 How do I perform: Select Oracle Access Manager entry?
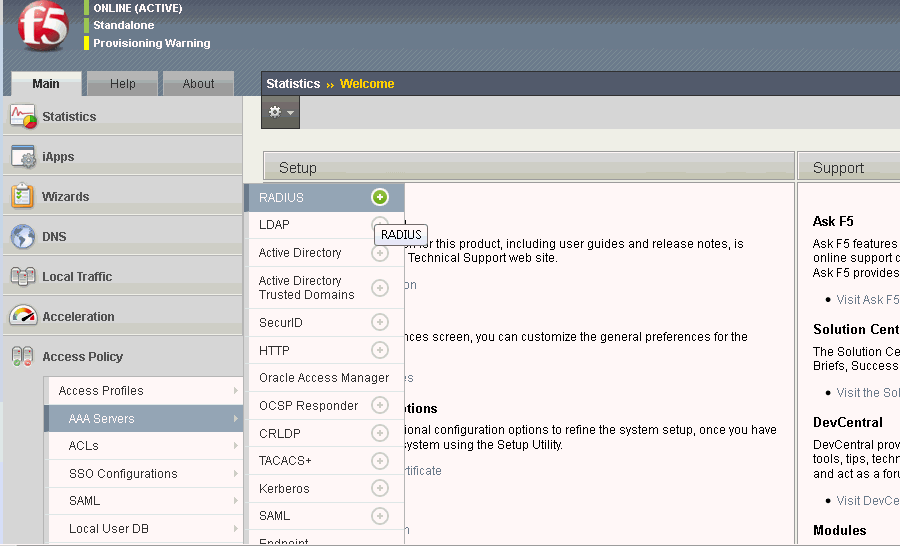[323, 378]
